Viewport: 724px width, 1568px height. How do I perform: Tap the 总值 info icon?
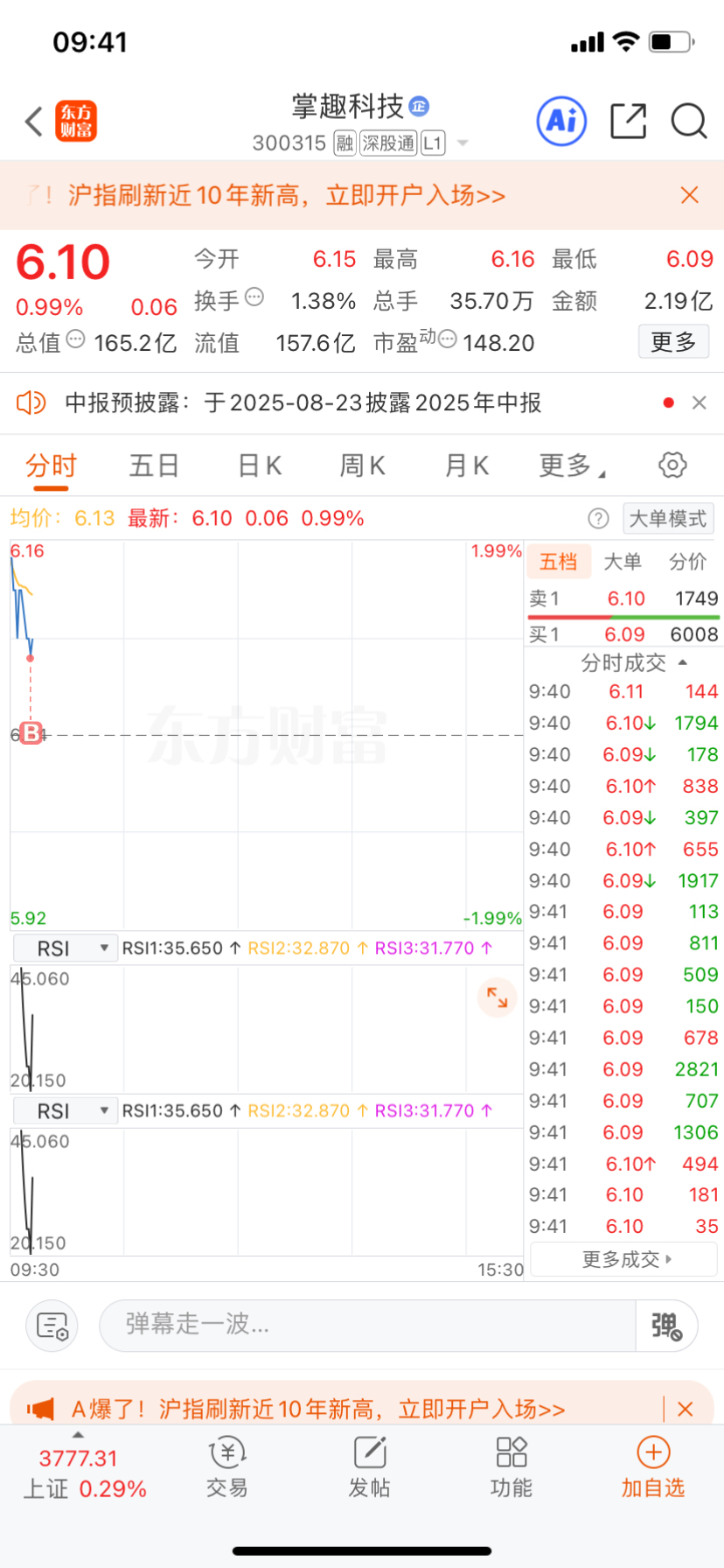76,339
